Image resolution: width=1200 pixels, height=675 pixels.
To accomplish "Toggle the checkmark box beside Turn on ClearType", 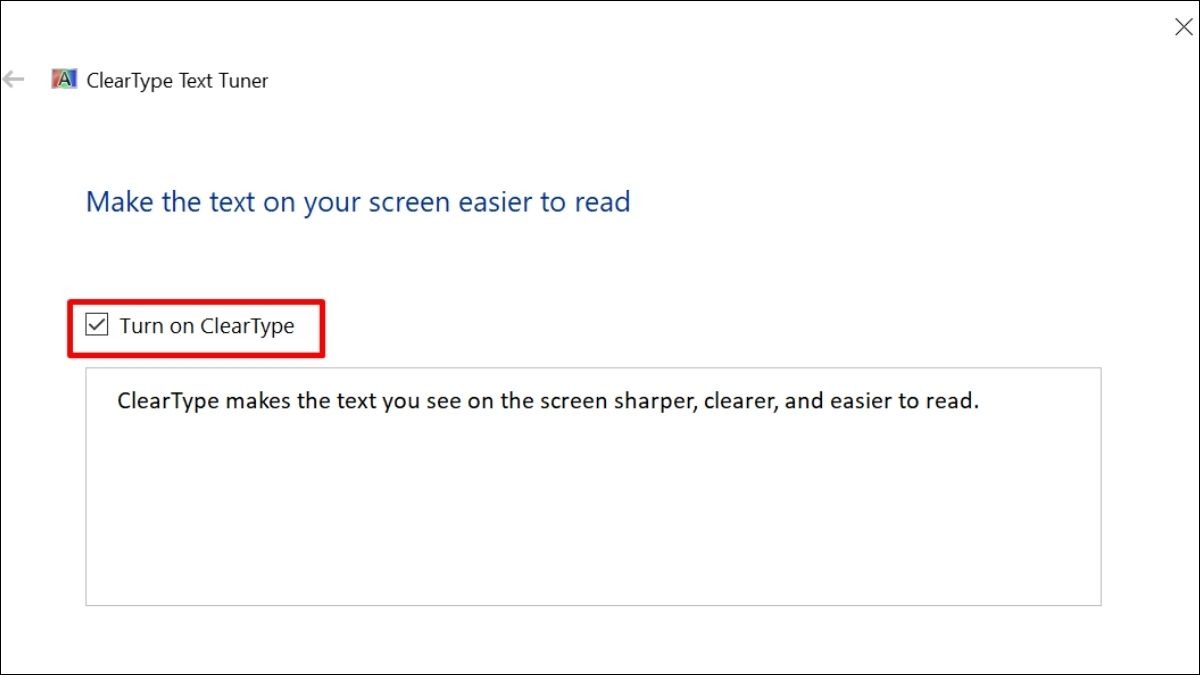I will (x=97, y=325).
